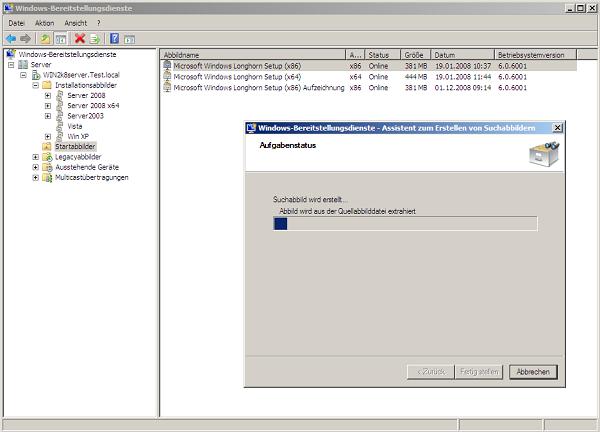Viewport: 600px width, 432px height.
Task: Expand the Multicastübertragungen node
Action: 36,178
